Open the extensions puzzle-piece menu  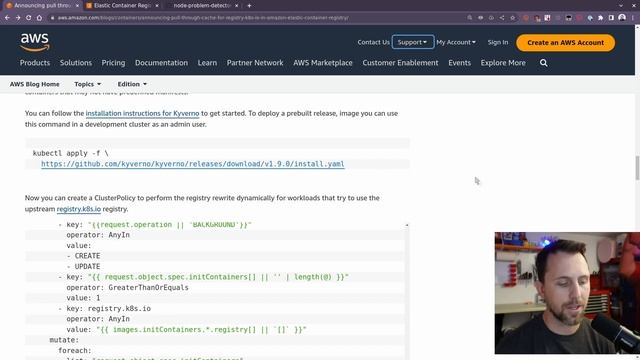600,18
